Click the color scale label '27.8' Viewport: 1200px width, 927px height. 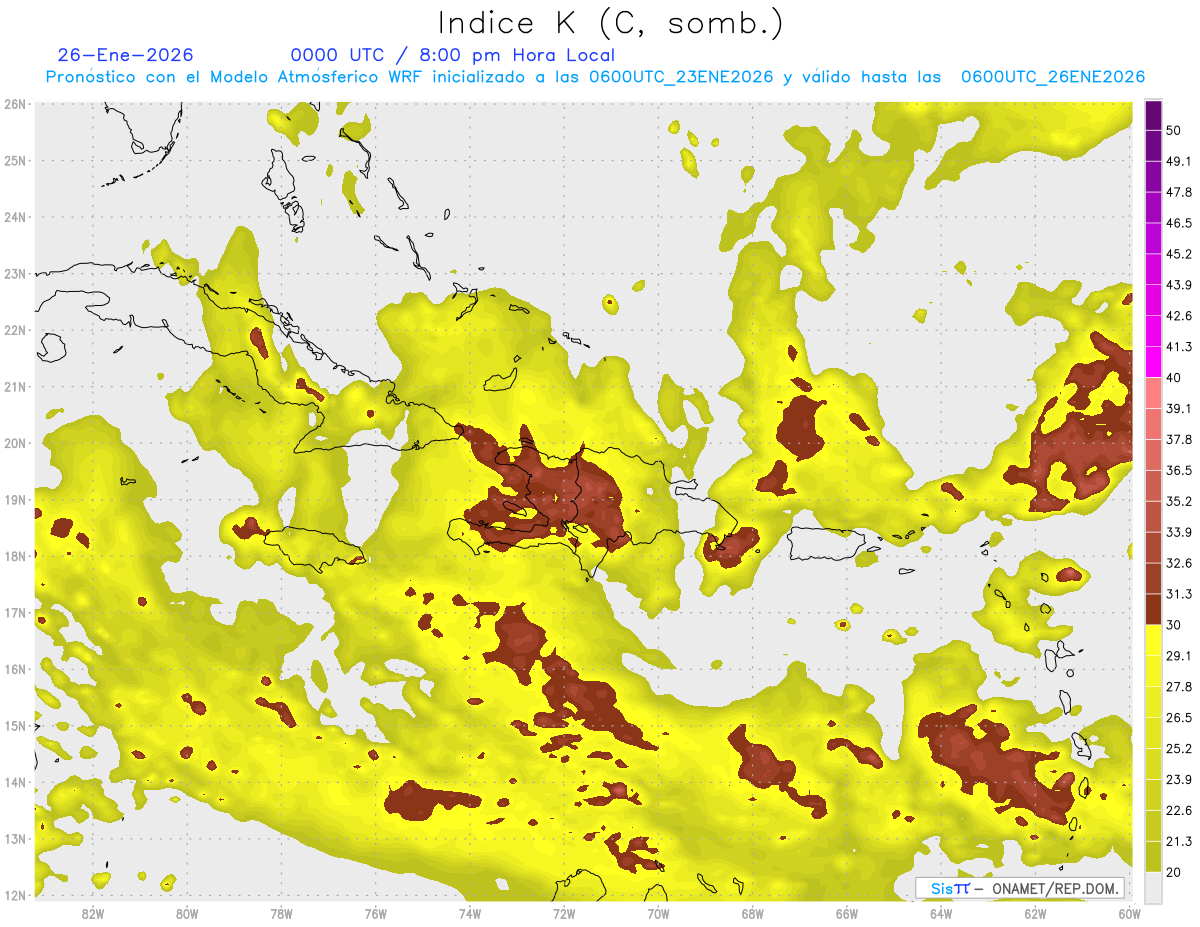[1178, 686]
